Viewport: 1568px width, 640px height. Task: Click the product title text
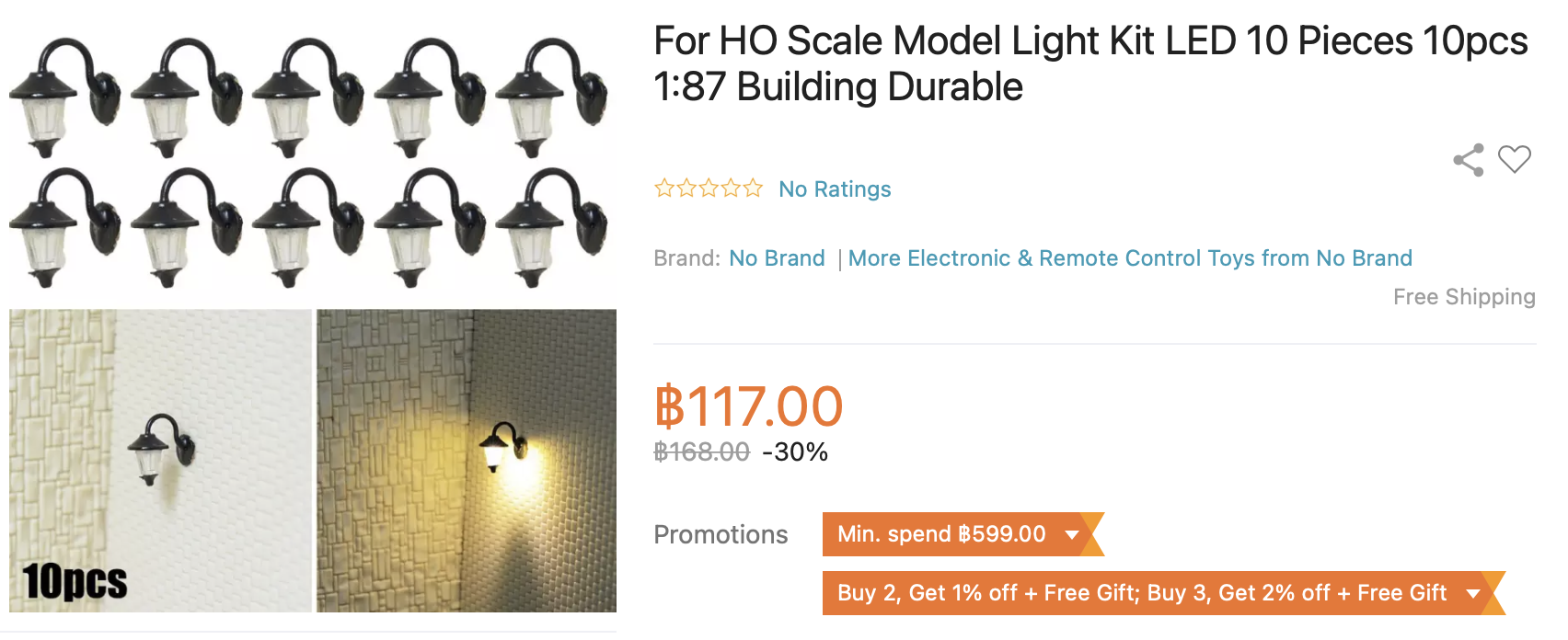pyautogui.click(x=1090, y=63)
